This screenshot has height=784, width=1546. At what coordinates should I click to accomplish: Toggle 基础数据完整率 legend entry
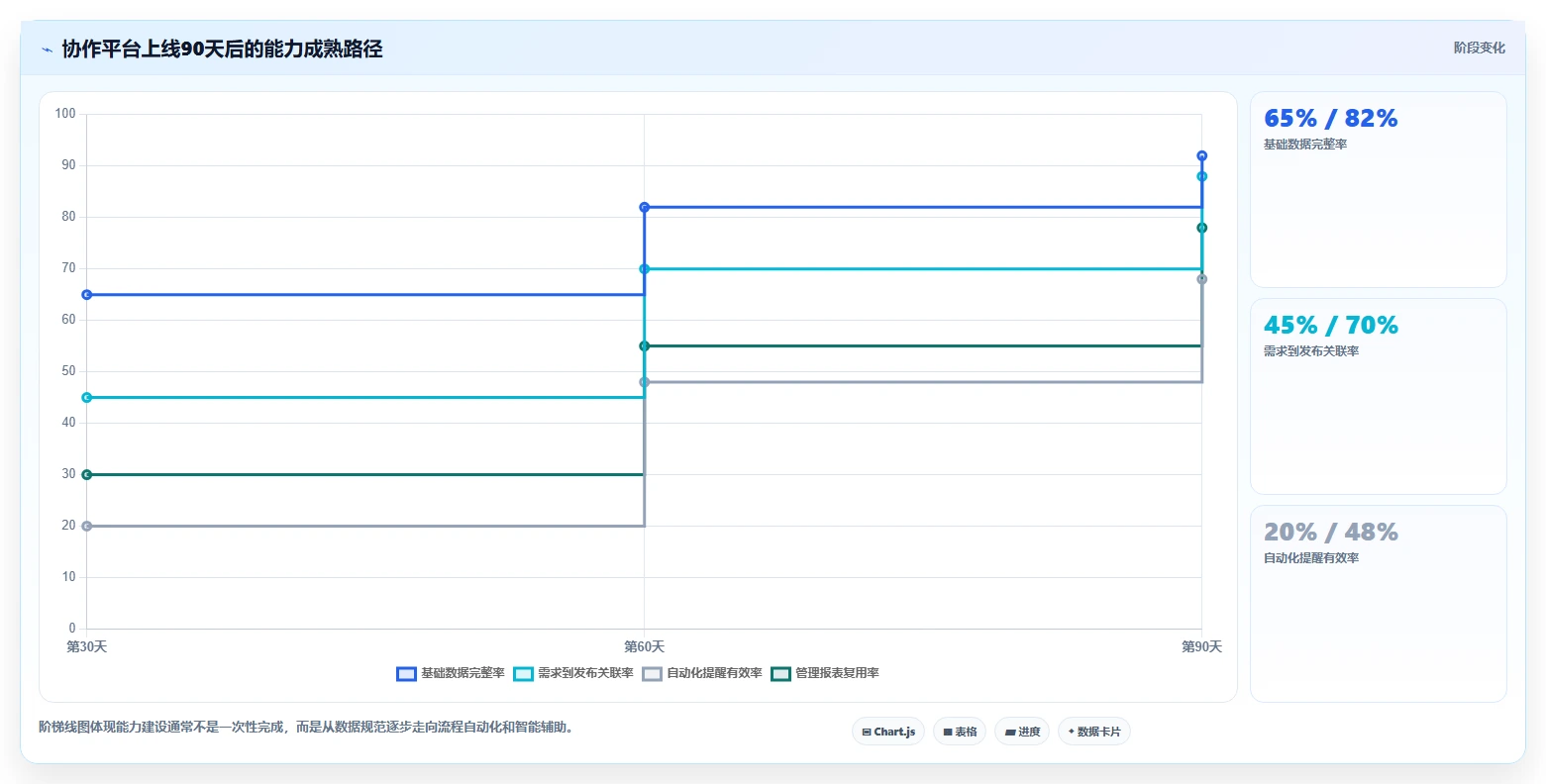(450, 673)
